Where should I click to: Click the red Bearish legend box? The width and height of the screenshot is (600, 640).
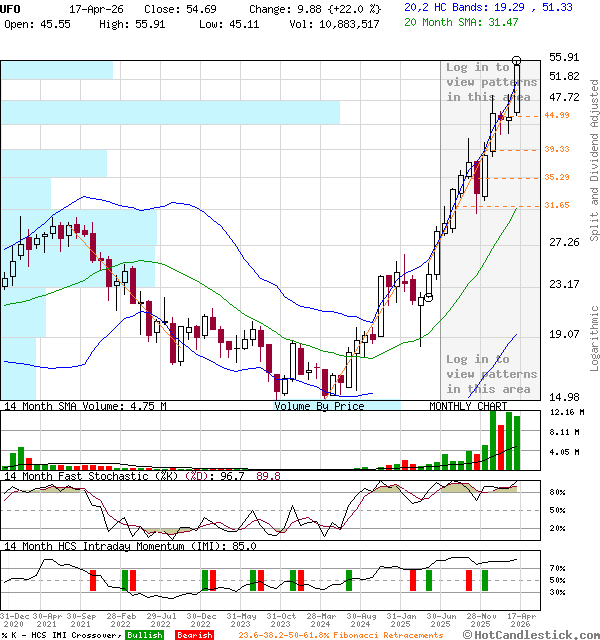click(x=194, y=635)
